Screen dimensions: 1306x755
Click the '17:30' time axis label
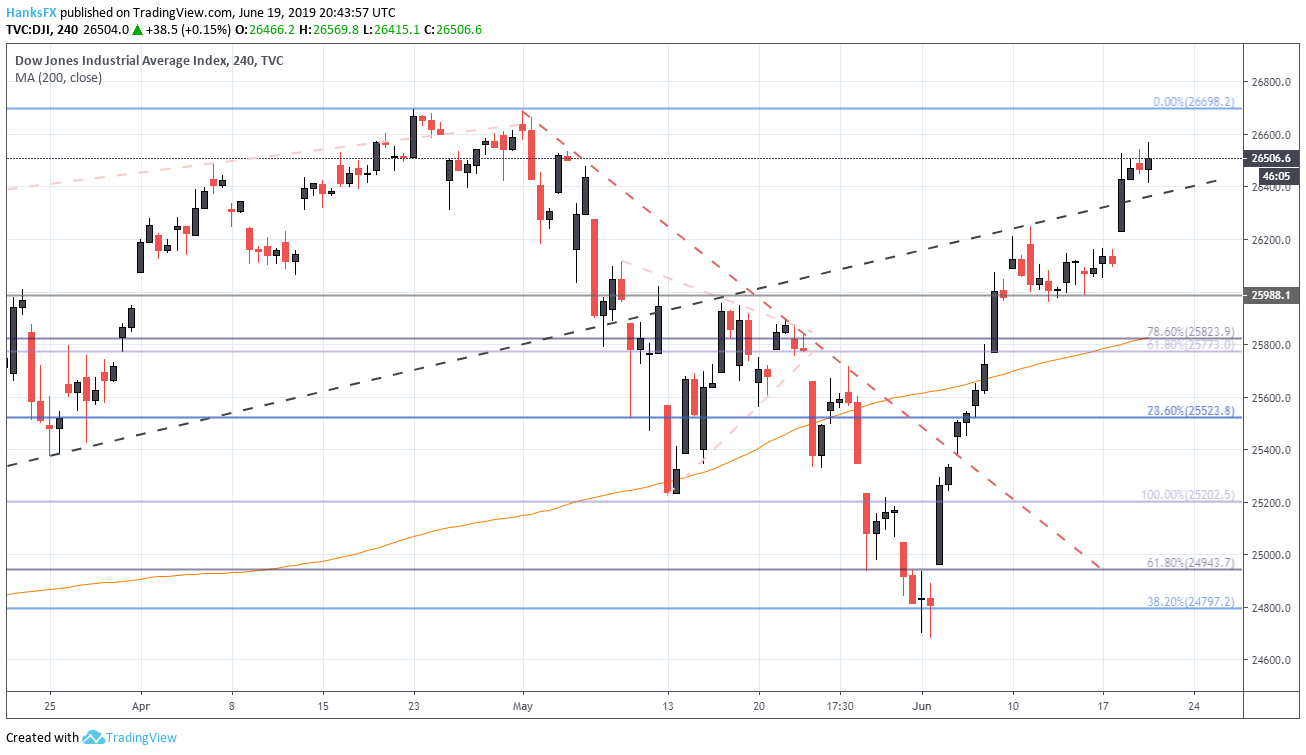[840, 704]
